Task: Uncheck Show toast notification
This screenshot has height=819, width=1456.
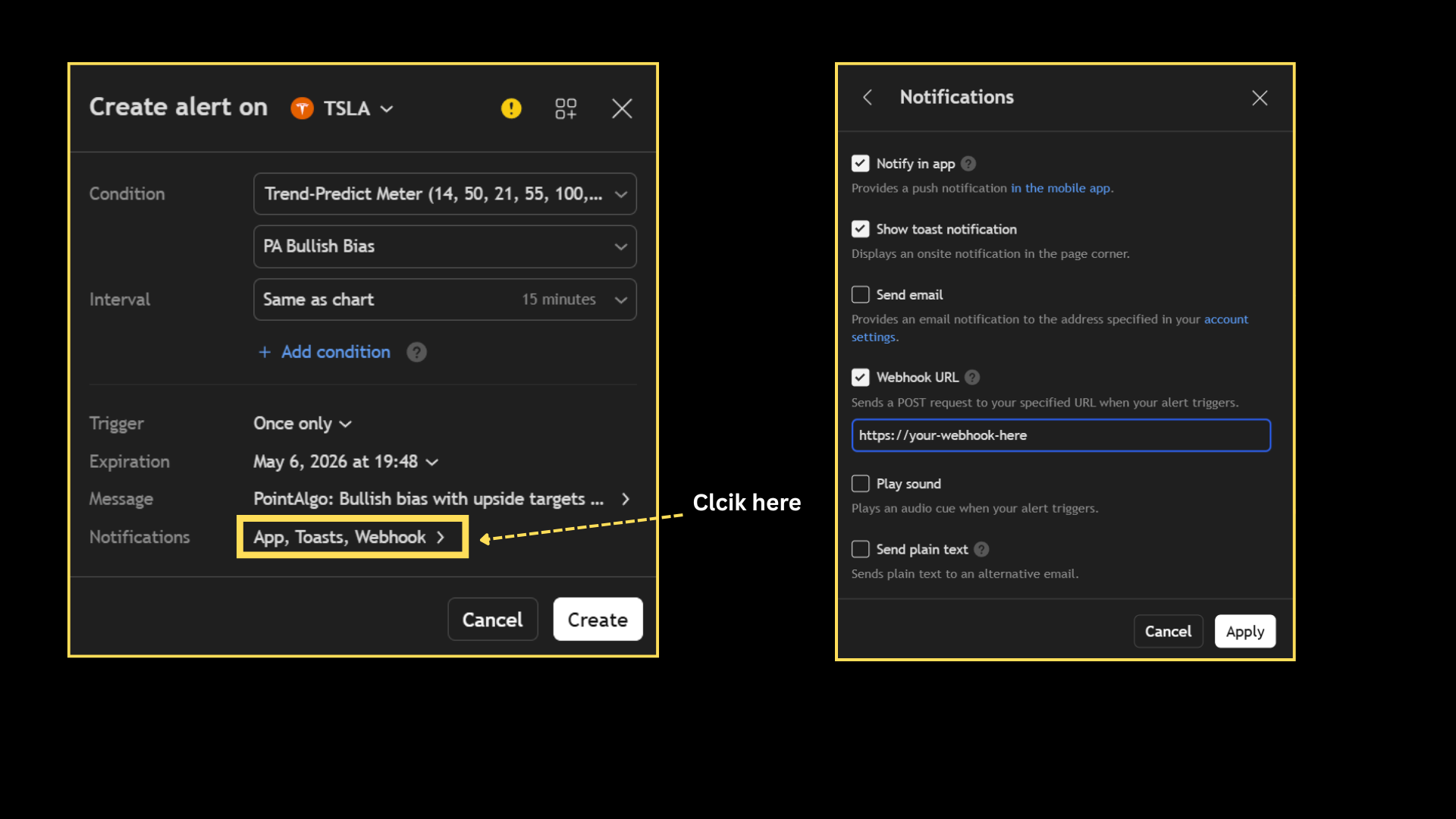Action: point(860,228)
